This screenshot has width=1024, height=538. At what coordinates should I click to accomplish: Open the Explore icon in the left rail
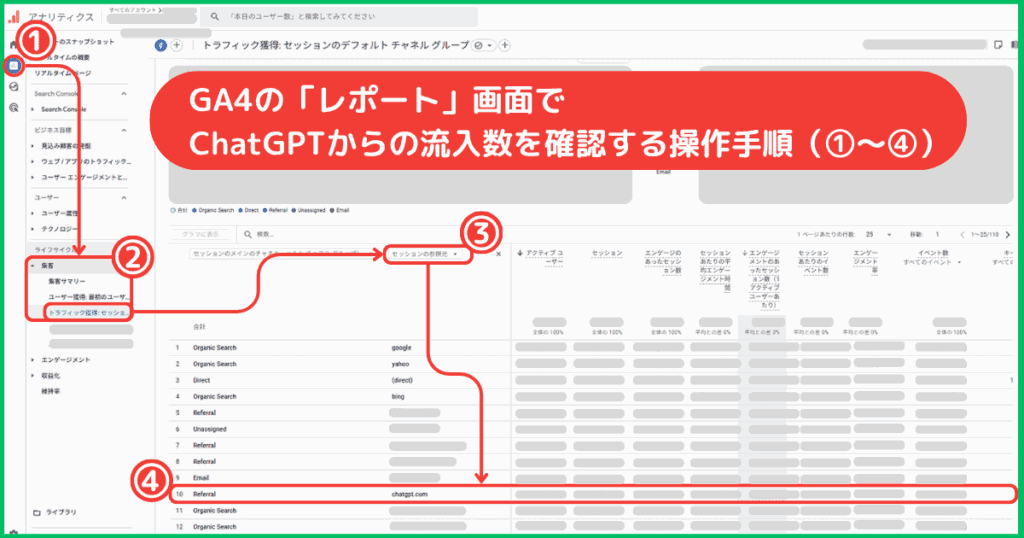pyautogui.click(x=14, y=87)
